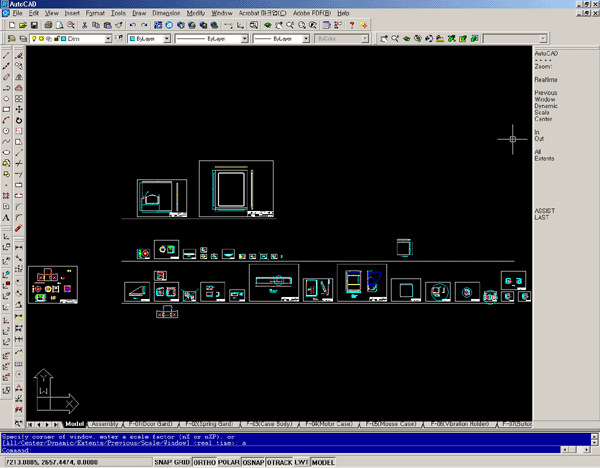Viewport: 600px width, 468px height.
Task: Click the cyan ByLayer color swatch
Action: (132, 39)
